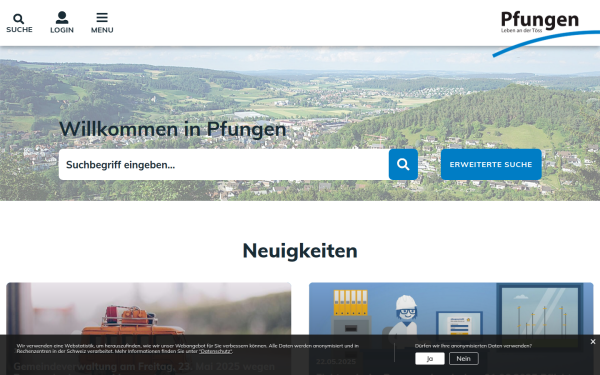The width and height of the screenshot is (600, 375).
Task: Close the cookie banner with X
Action: tap(593, 342)
